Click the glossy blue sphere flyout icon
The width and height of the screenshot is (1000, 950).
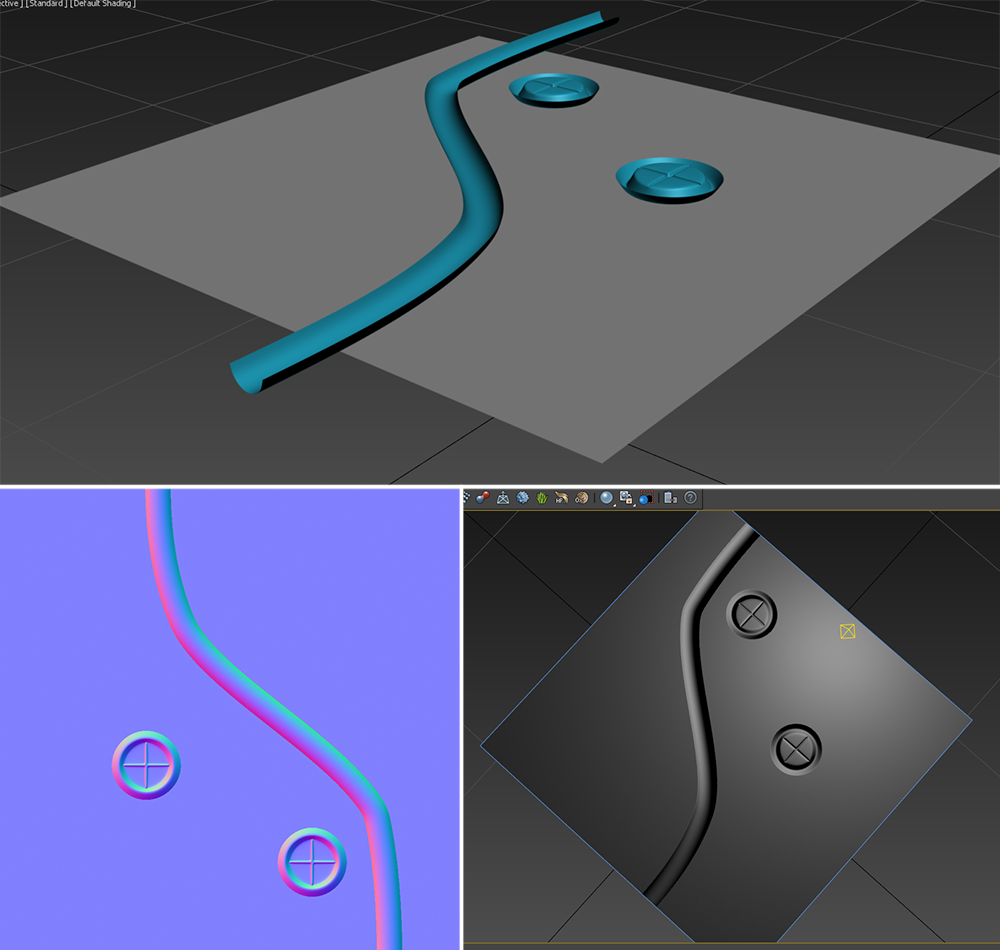tap(607, 497)
